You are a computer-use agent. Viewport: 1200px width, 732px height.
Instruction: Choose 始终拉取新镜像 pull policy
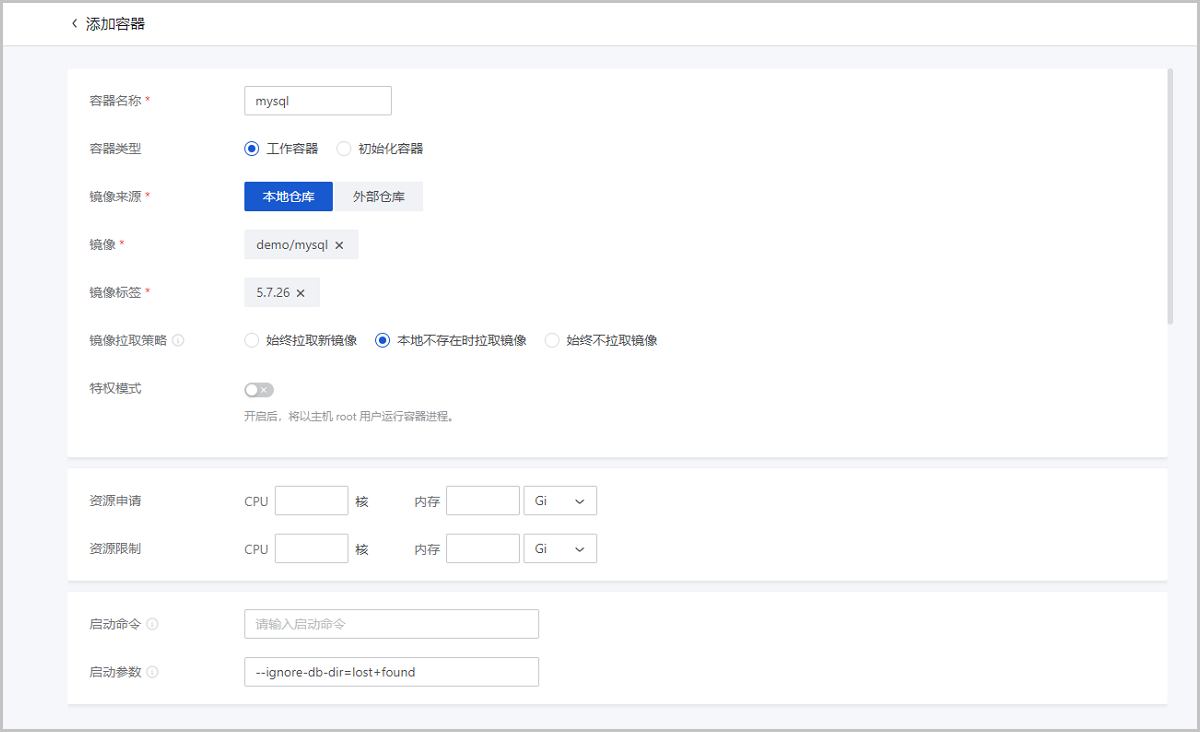252,340
